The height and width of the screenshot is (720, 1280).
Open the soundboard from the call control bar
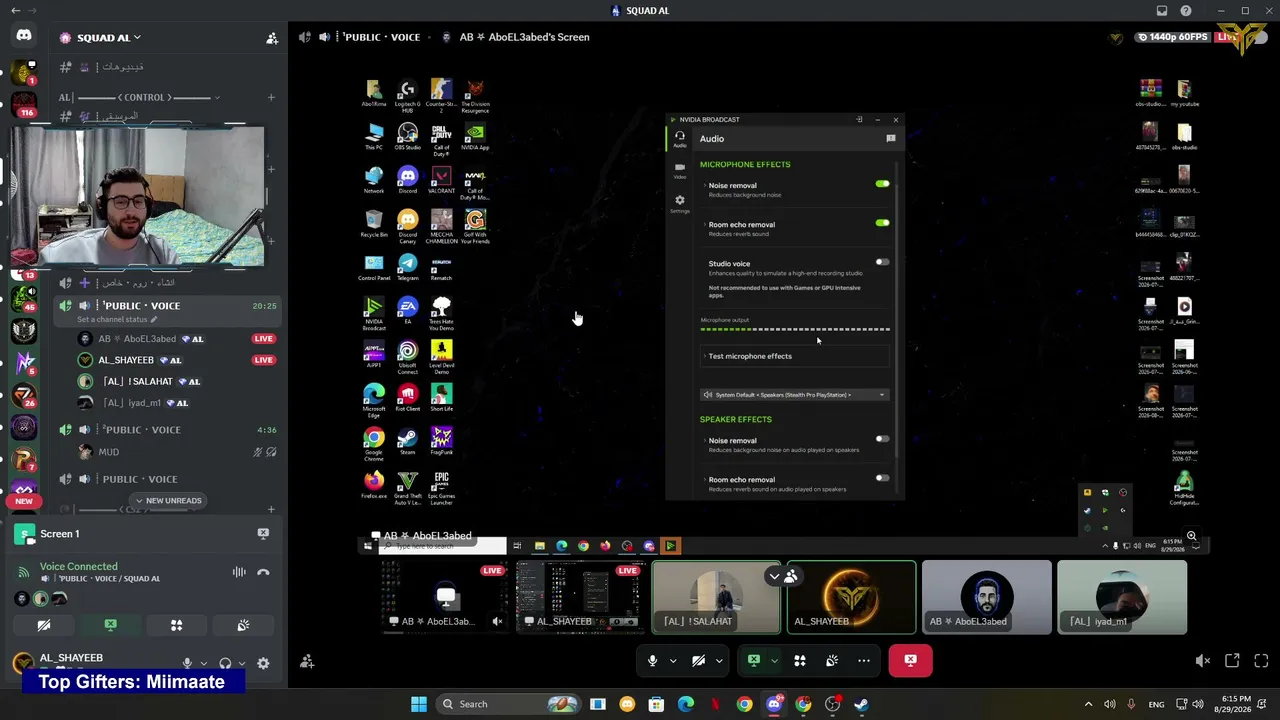tap(832, 661)
